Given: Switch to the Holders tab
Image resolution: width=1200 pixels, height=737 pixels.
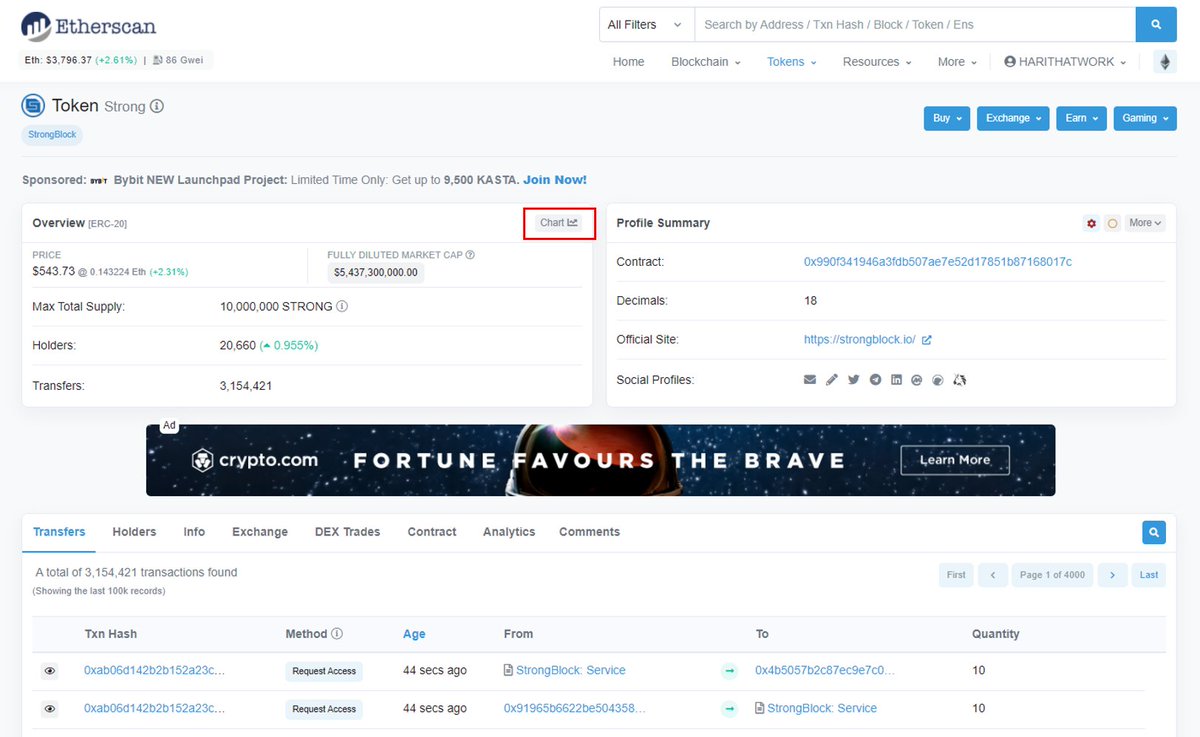Looking at the screenshot, I should pyautogui.click(x=134, y=532).
